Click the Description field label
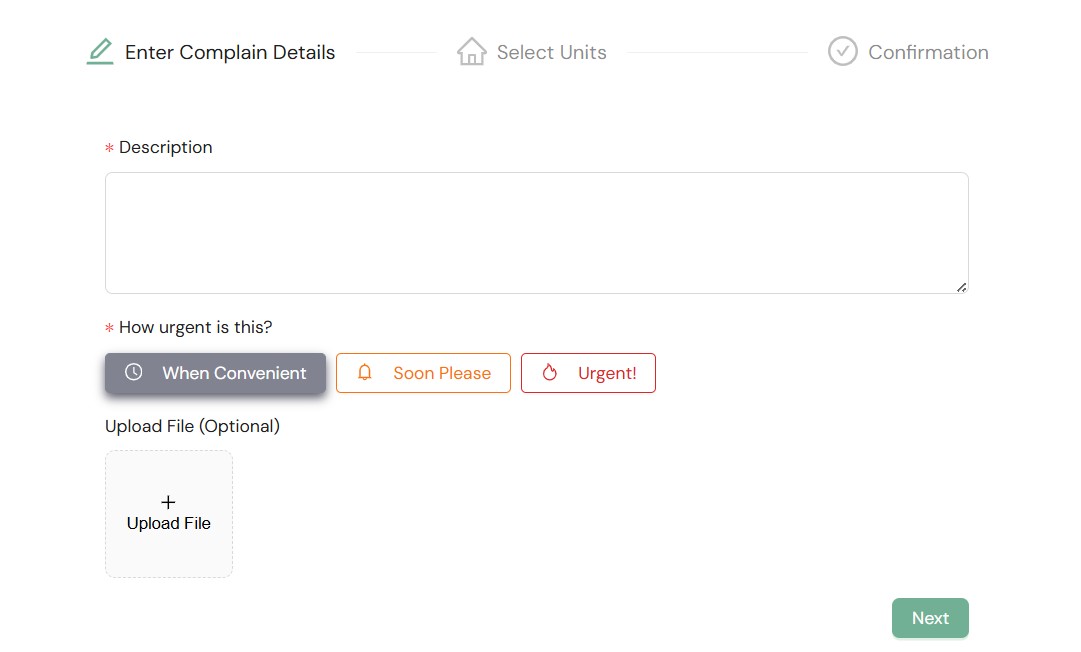Screen dimensions: 1081x652 [165, 147]
